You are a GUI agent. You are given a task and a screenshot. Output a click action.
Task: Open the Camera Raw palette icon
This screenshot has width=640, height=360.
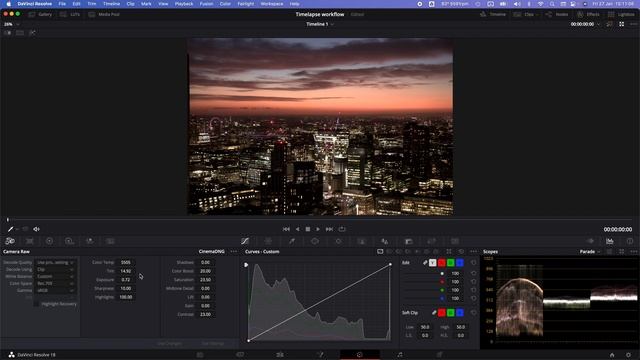point(10,241)
